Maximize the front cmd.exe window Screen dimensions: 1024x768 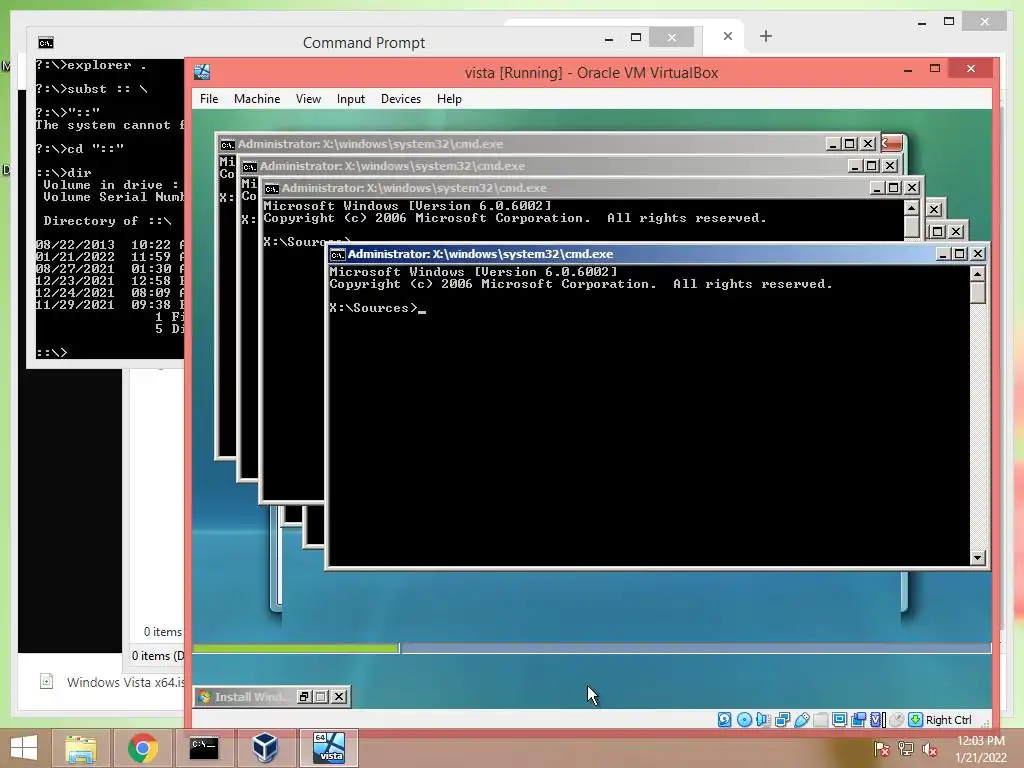pyautogui.click(x=960, y=254)
